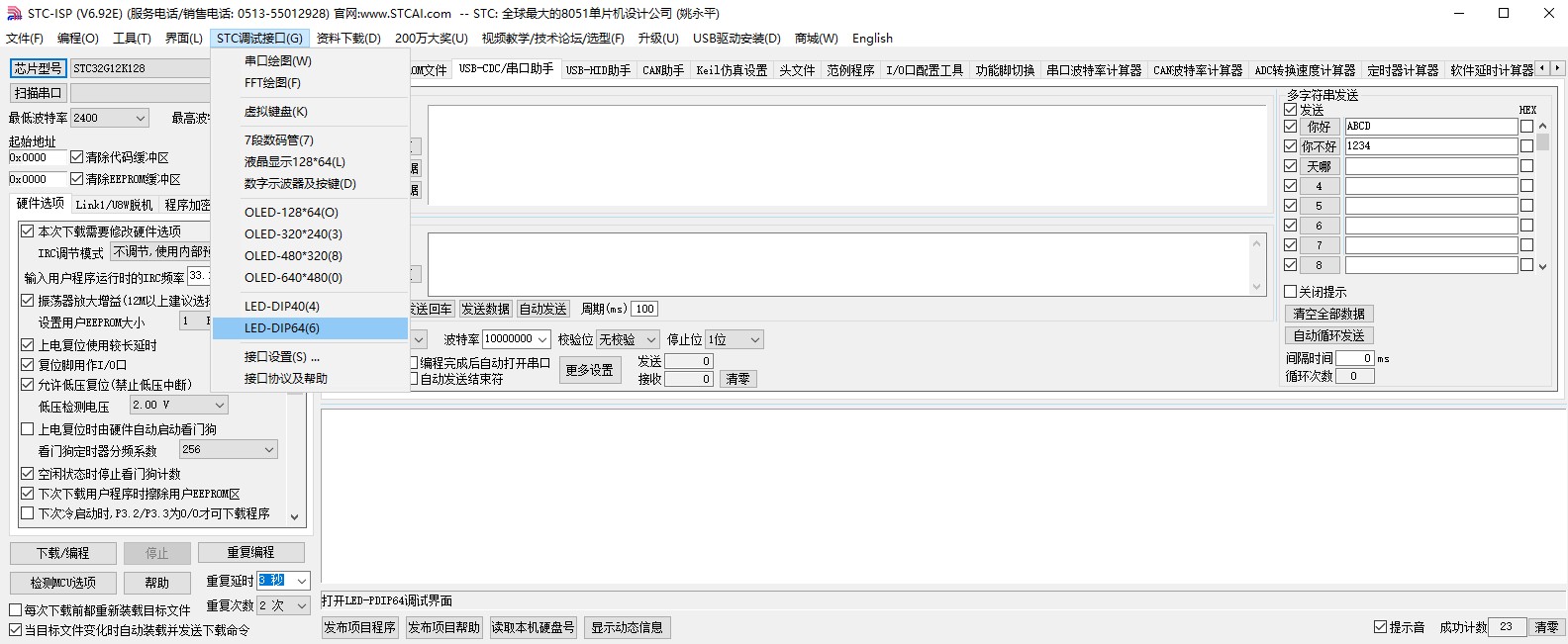Screen dimensions: 1568x644
Task: Toggle 复位脚用作I/O口 checkbox
Action: [28, 365]
